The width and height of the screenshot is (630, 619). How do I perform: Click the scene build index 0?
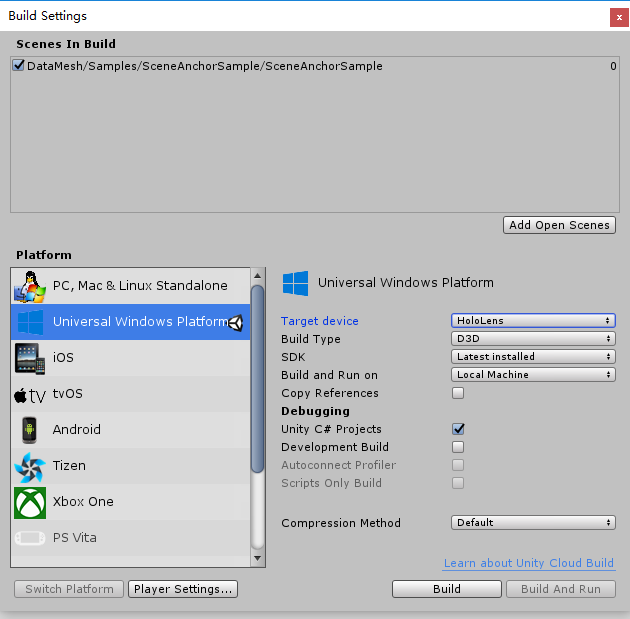613,66
